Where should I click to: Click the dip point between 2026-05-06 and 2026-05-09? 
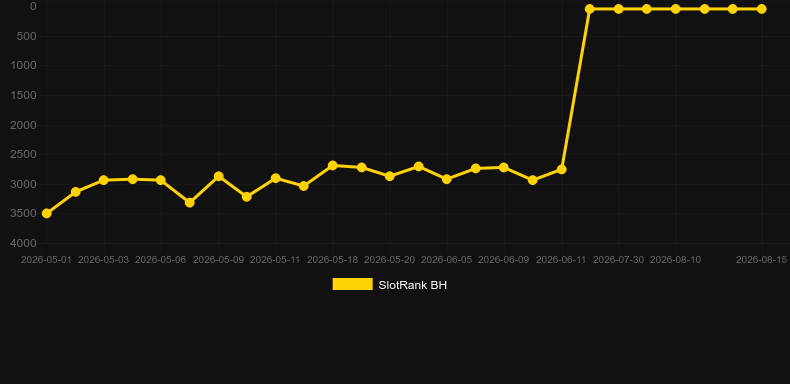point(189,202)
